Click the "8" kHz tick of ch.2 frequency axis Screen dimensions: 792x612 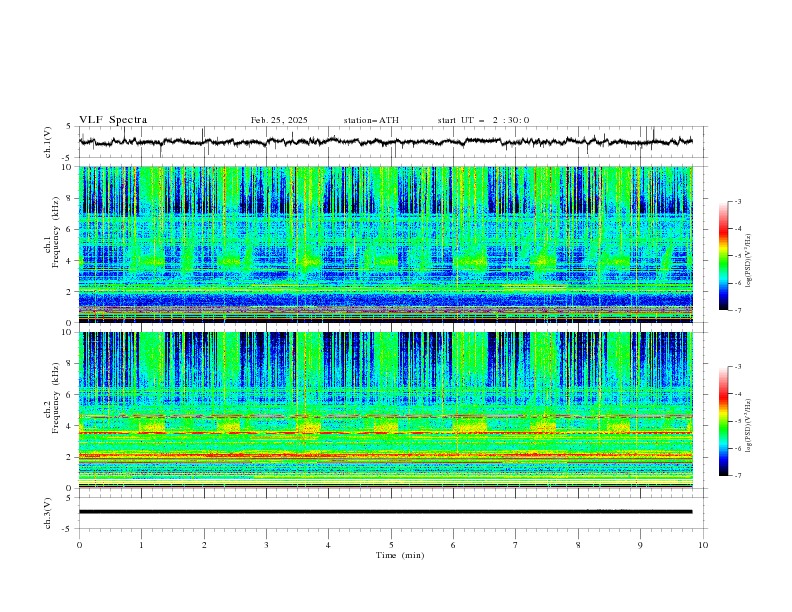pos(70,364)
